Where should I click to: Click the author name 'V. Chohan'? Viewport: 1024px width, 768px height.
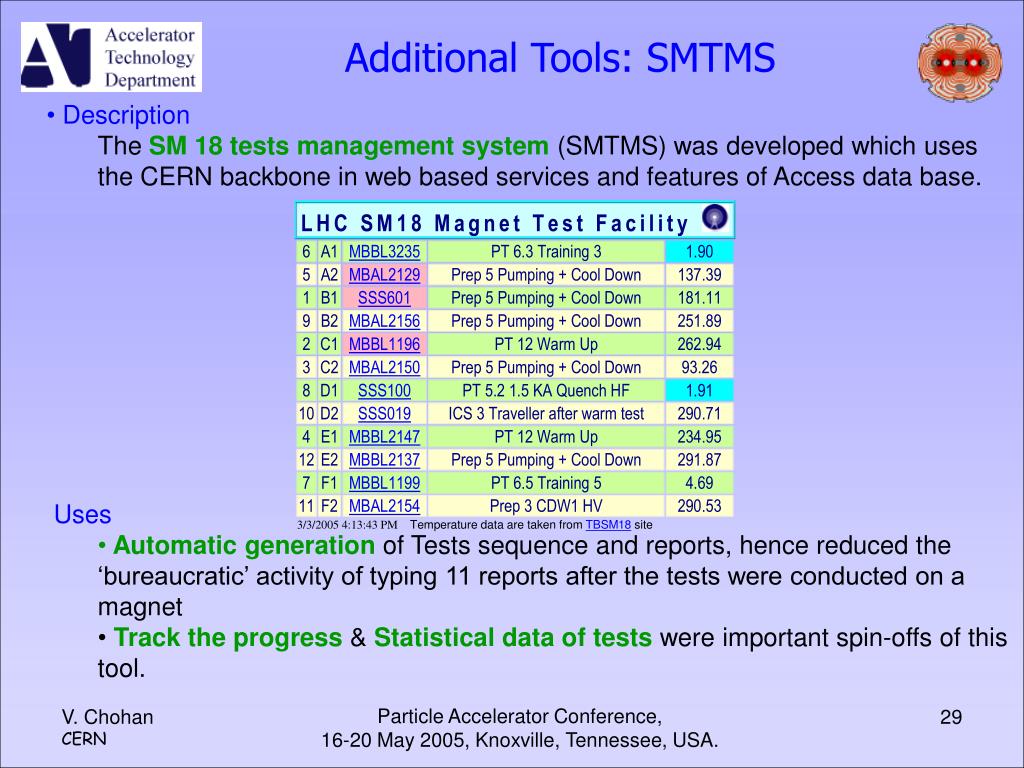(107, 717)
